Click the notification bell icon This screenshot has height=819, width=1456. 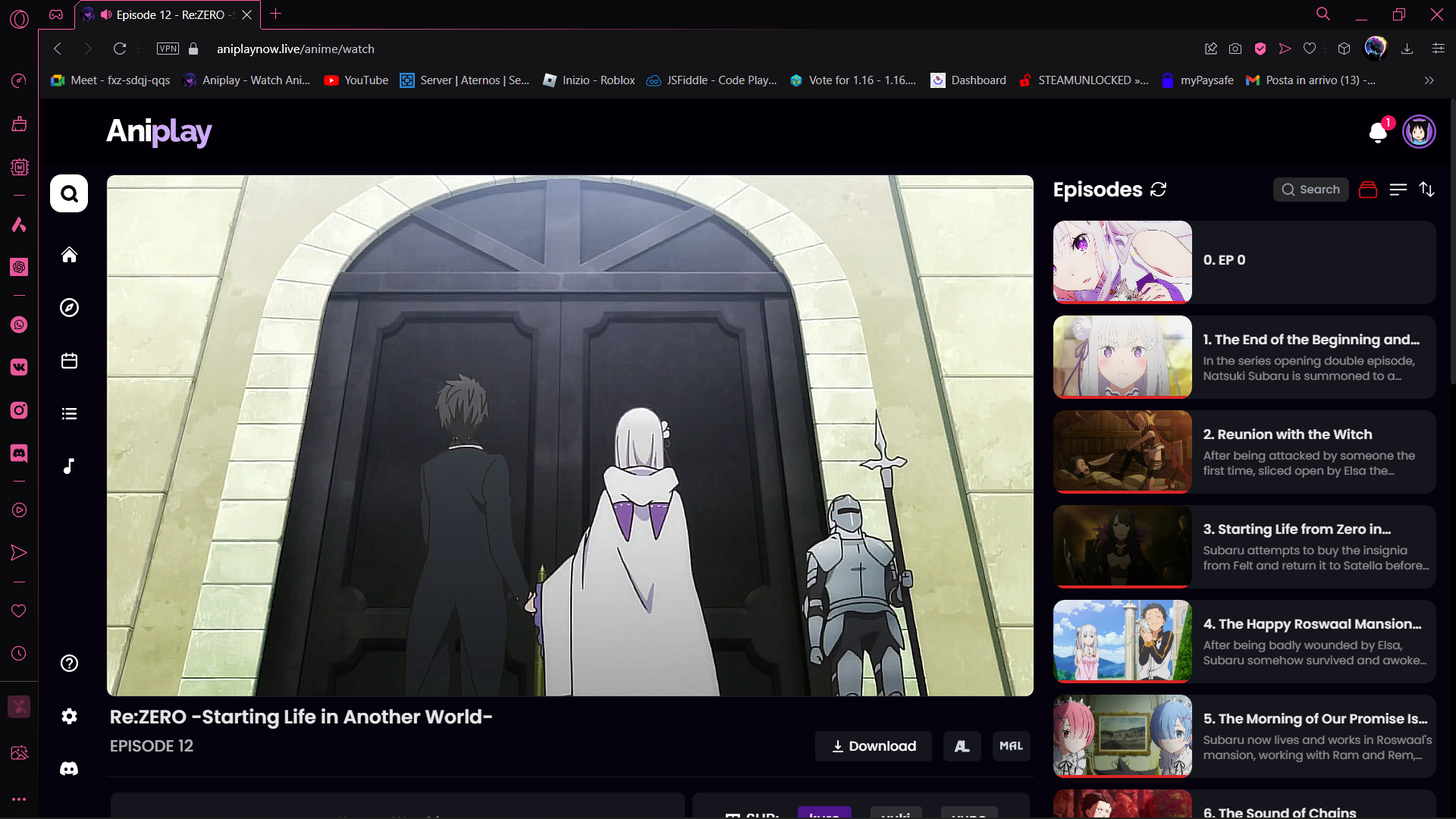(1378, 133)
